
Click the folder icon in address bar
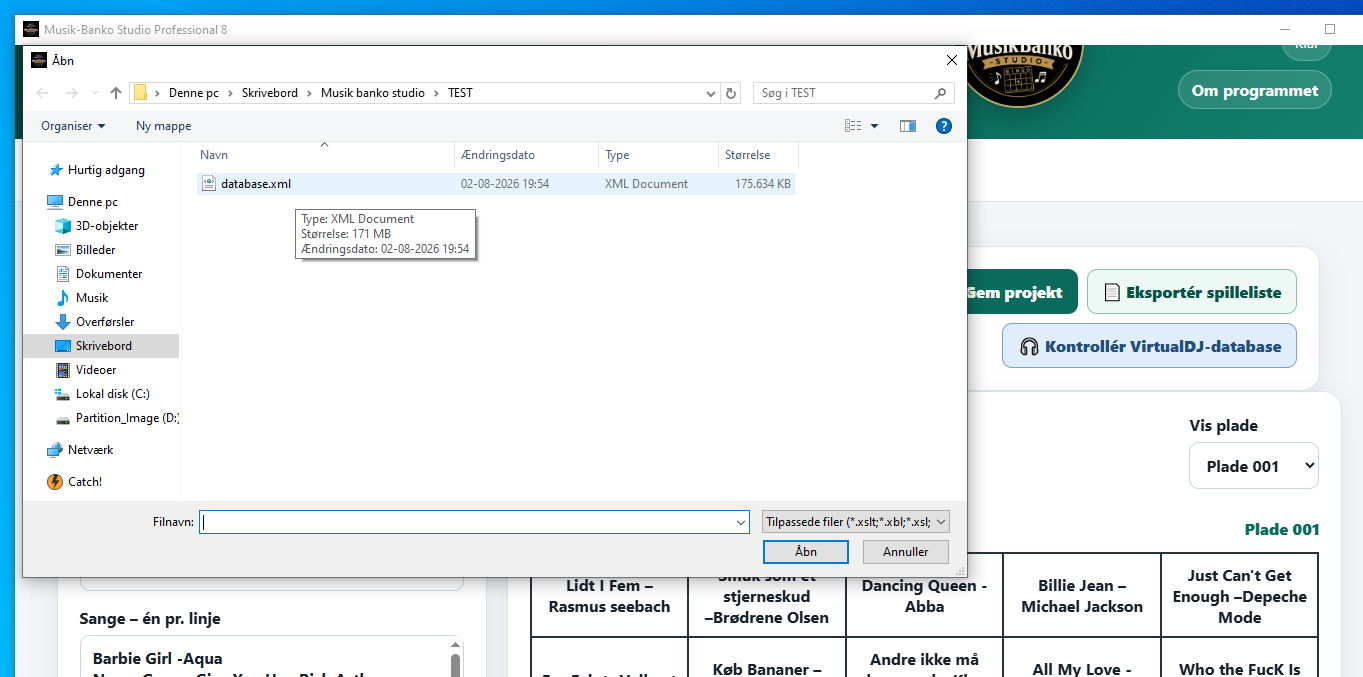pyautogui.click(x=141, y=93)
